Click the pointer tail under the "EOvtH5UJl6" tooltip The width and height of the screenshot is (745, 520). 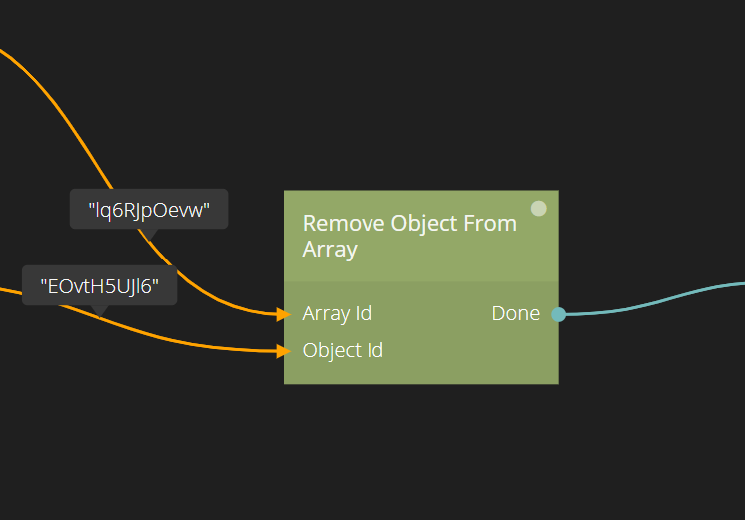tap(98, 310)
